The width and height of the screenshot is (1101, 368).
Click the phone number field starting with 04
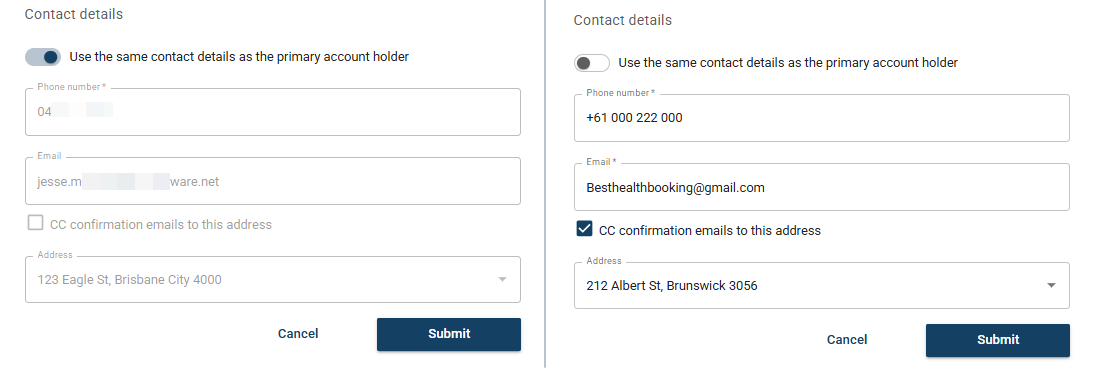point(272,112)
